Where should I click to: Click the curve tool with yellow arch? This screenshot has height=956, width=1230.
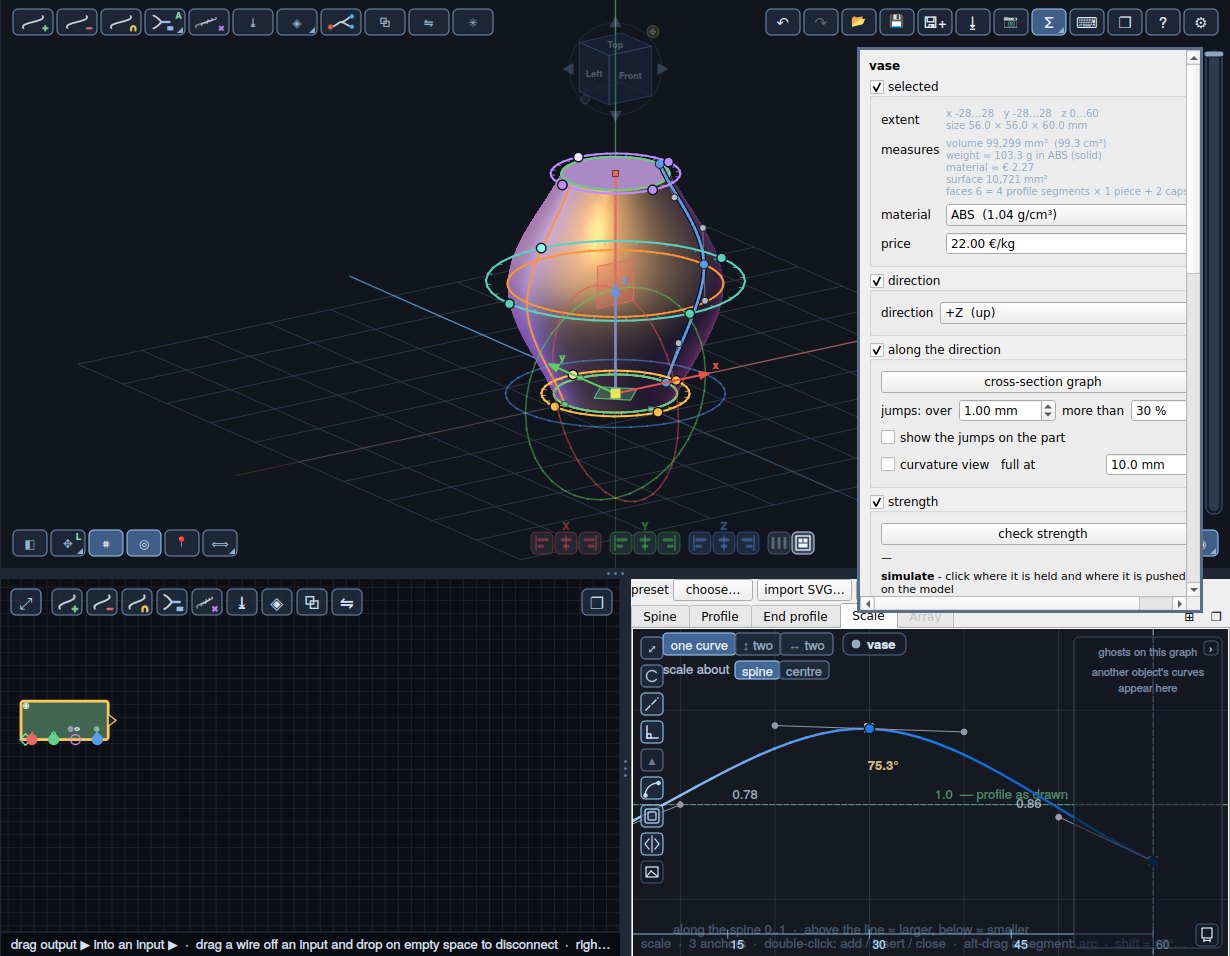pos(120,21)
